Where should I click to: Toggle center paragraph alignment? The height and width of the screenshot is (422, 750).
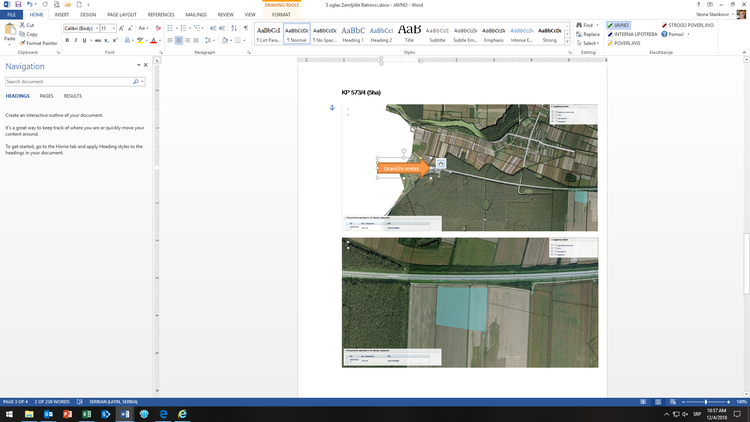click(x=179, y=41)
